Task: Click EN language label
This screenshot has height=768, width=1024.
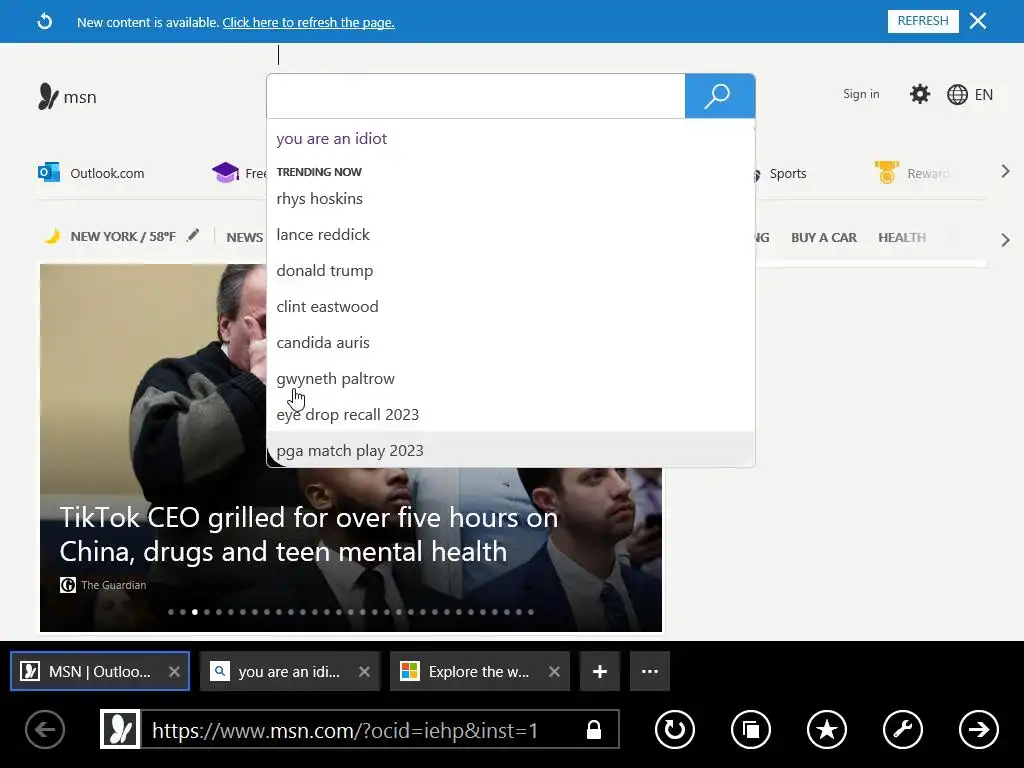Action: [984, 95]
